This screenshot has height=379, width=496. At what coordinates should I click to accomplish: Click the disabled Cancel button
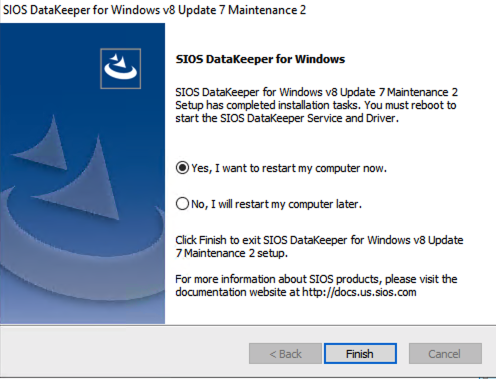coord(445,353)
